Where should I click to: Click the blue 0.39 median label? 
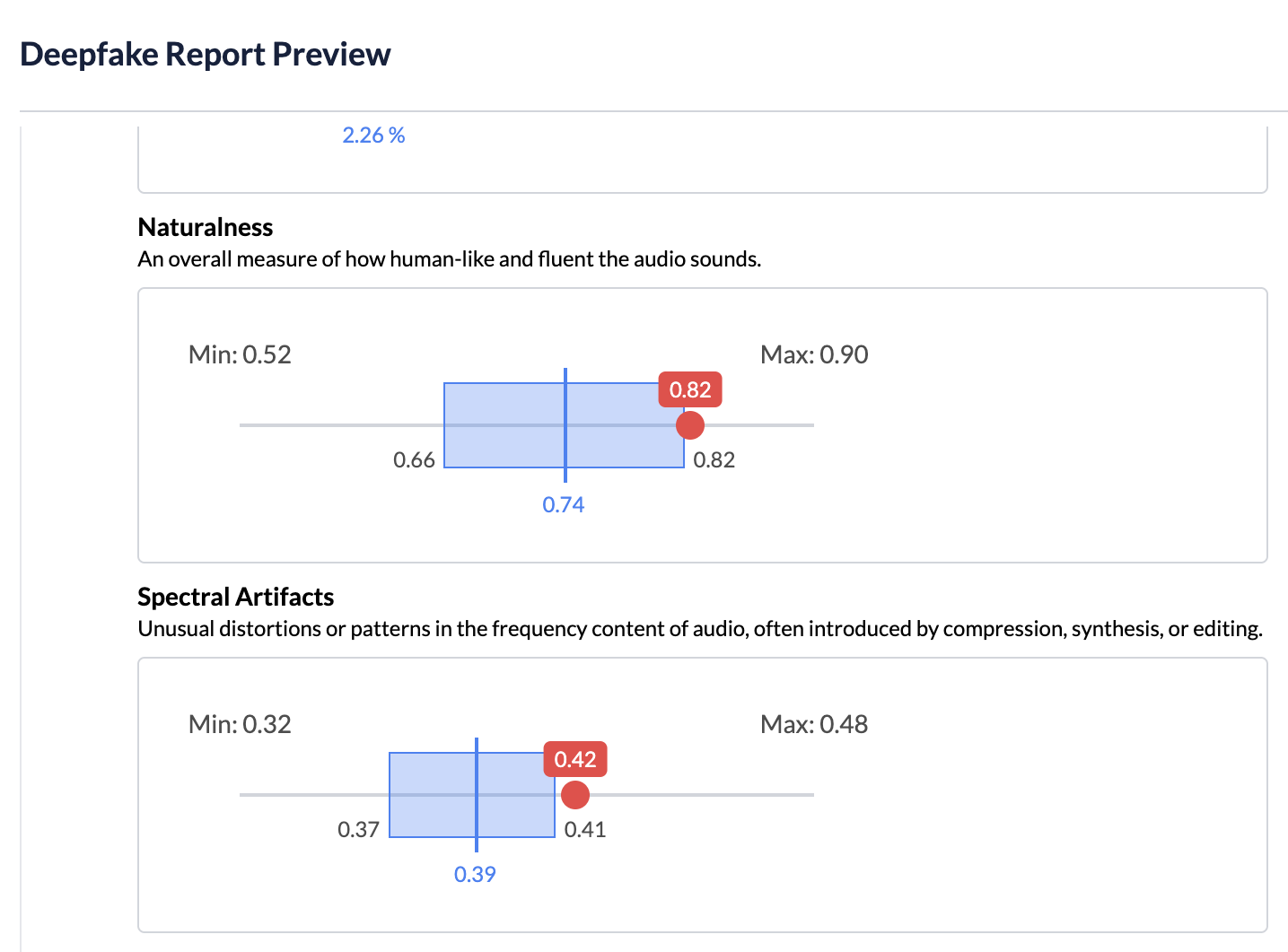475,875
